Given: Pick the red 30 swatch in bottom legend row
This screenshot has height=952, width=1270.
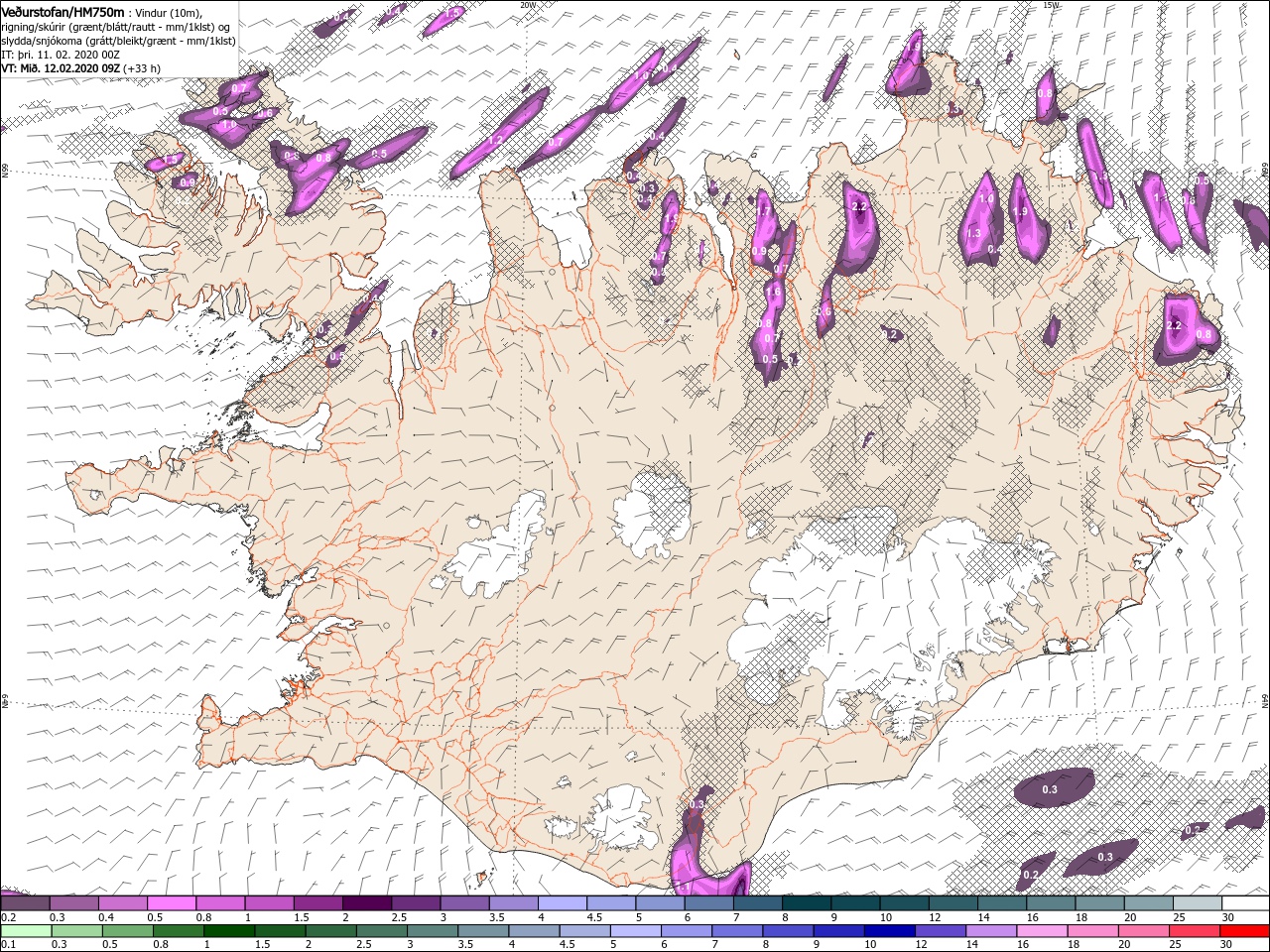Looking at the screenshot, I should [x=1245, y=931].
